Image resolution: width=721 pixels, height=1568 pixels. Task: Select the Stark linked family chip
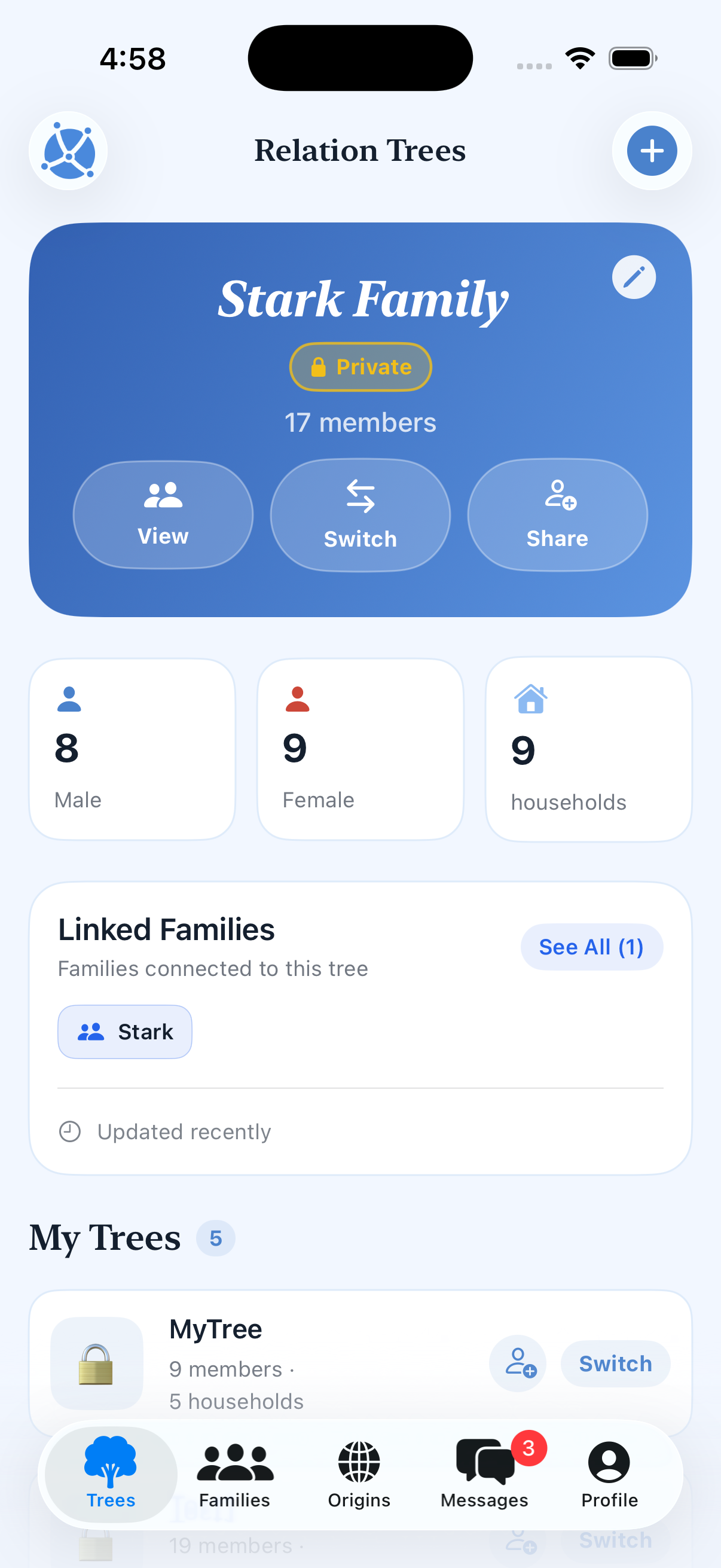125,1031
